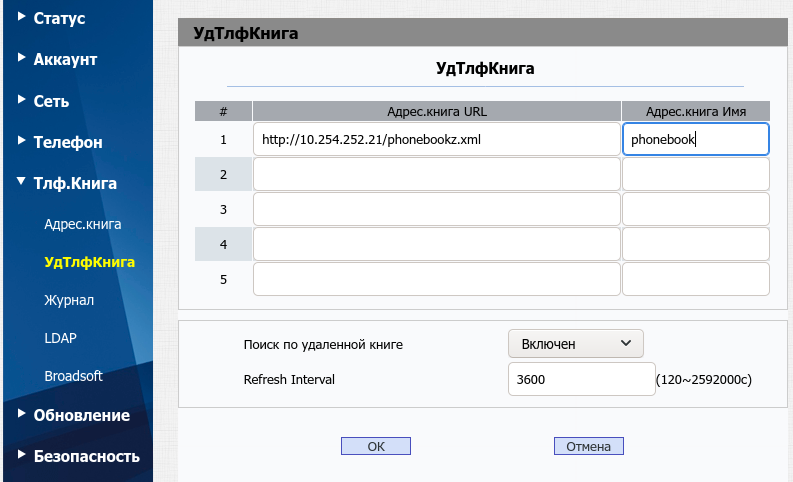
Task: Go to the LDAP submenu page
Action: [60, 338]
